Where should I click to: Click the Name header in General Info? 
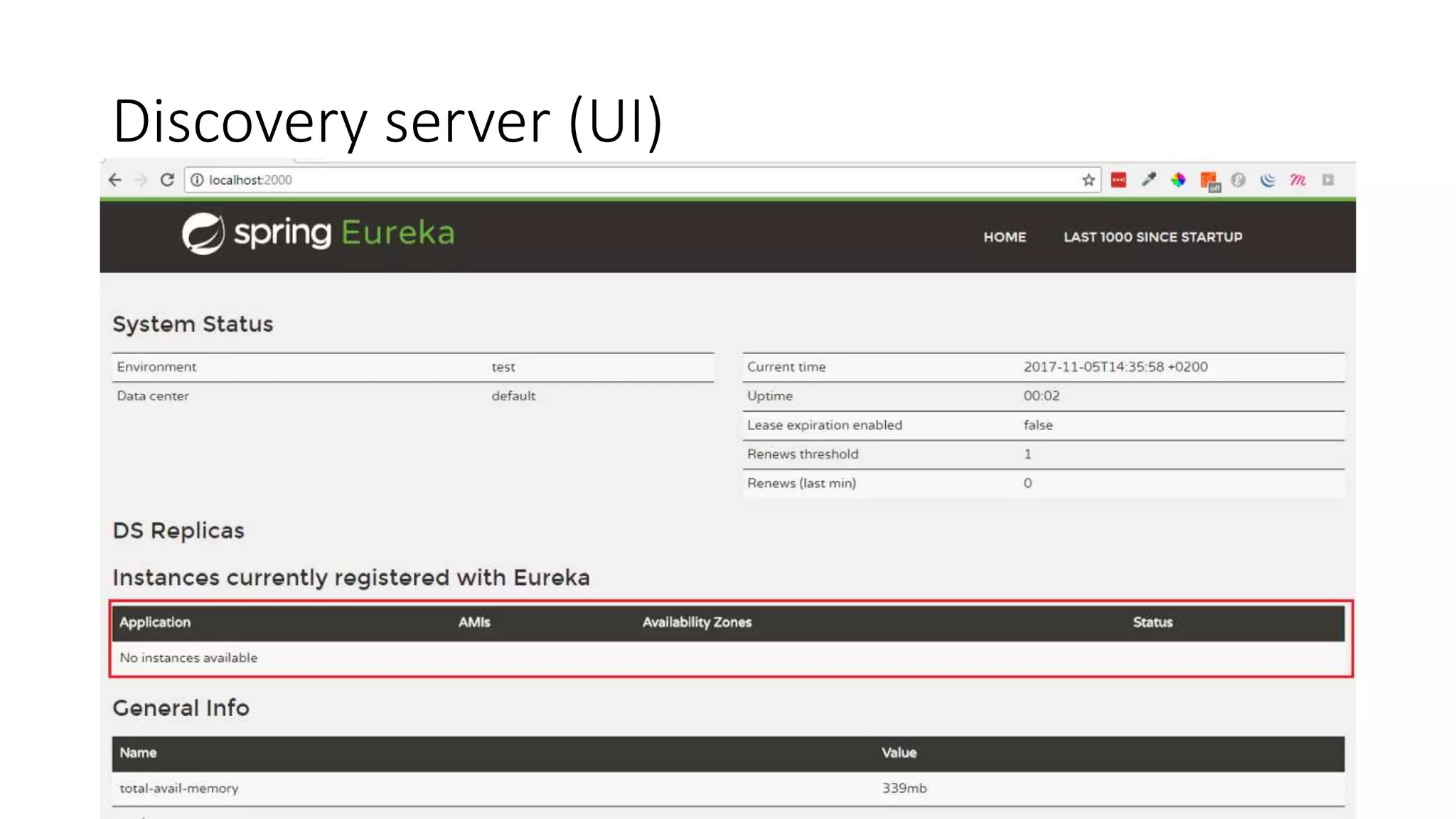pos(138,753)
